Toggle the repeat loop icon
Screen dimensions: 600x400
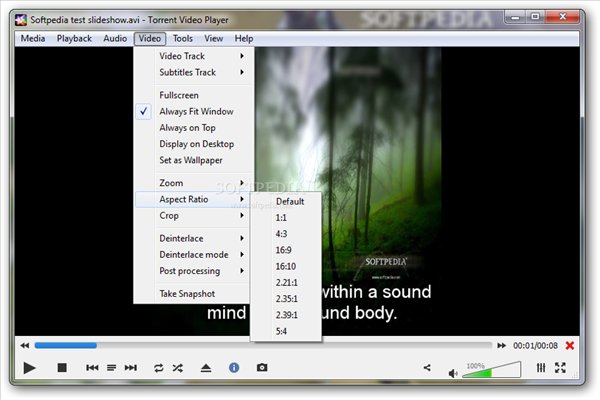pyautogui.click(x=158, y=368)
